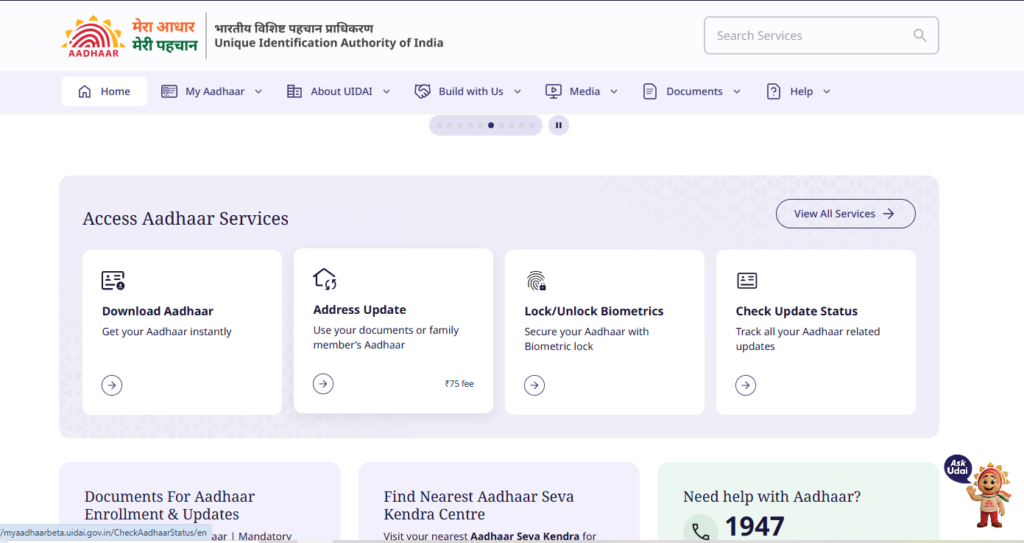
Task: Click the arrow circle under Download Aadhaar
Action: (x=112, y=385)
